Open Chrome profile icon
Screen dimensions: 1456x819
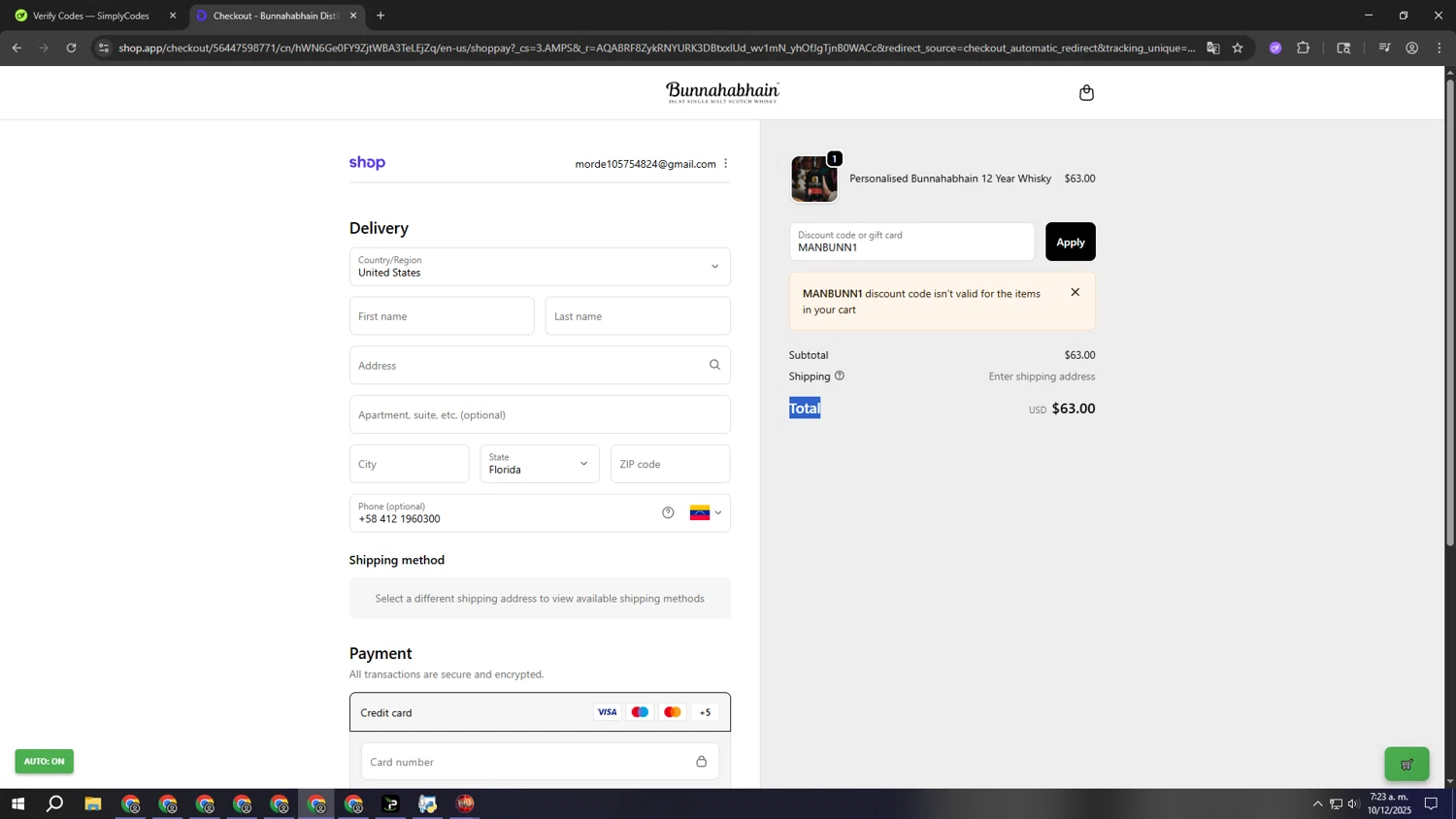point(1412,48)
